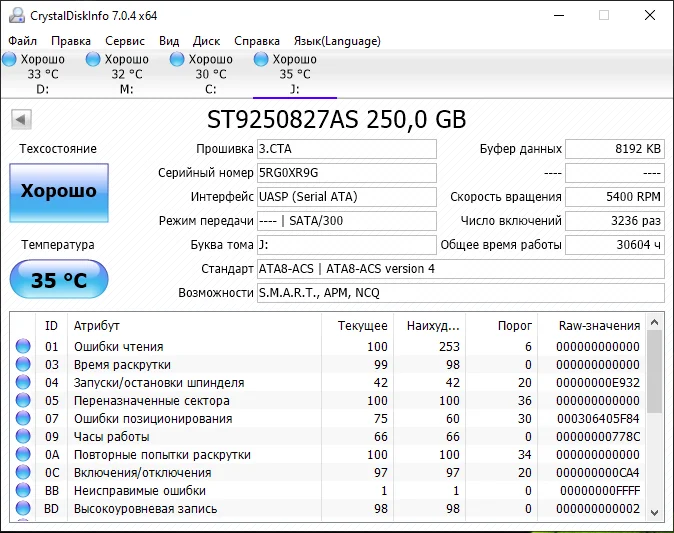Open the Диск menu
The image size is (674, 533).
tap(206, 41)
